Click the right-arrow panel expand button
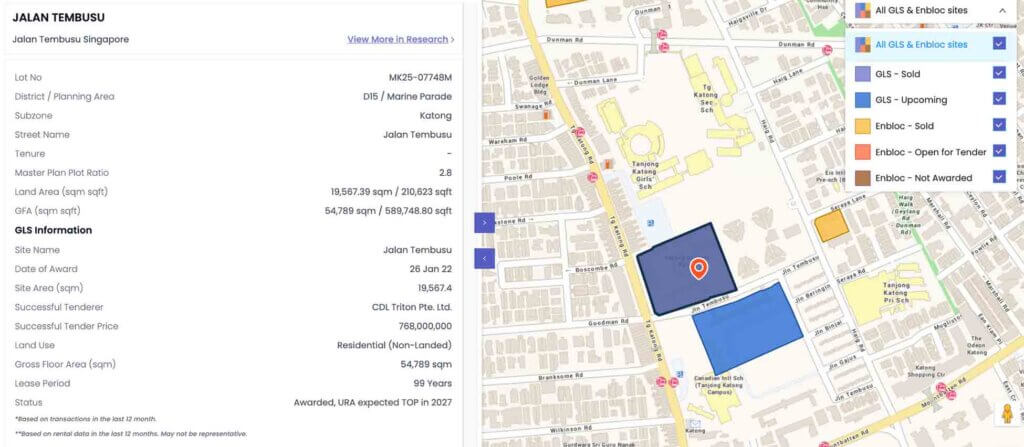1024x447 pixels. click(x=484, y=223)
